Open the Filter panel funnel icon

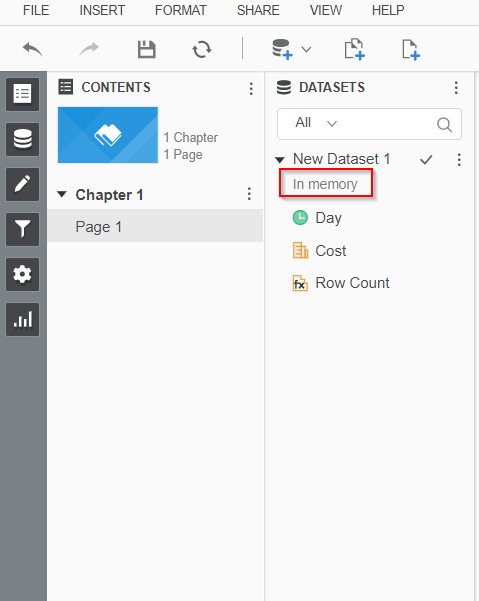[x=22, y=229]
